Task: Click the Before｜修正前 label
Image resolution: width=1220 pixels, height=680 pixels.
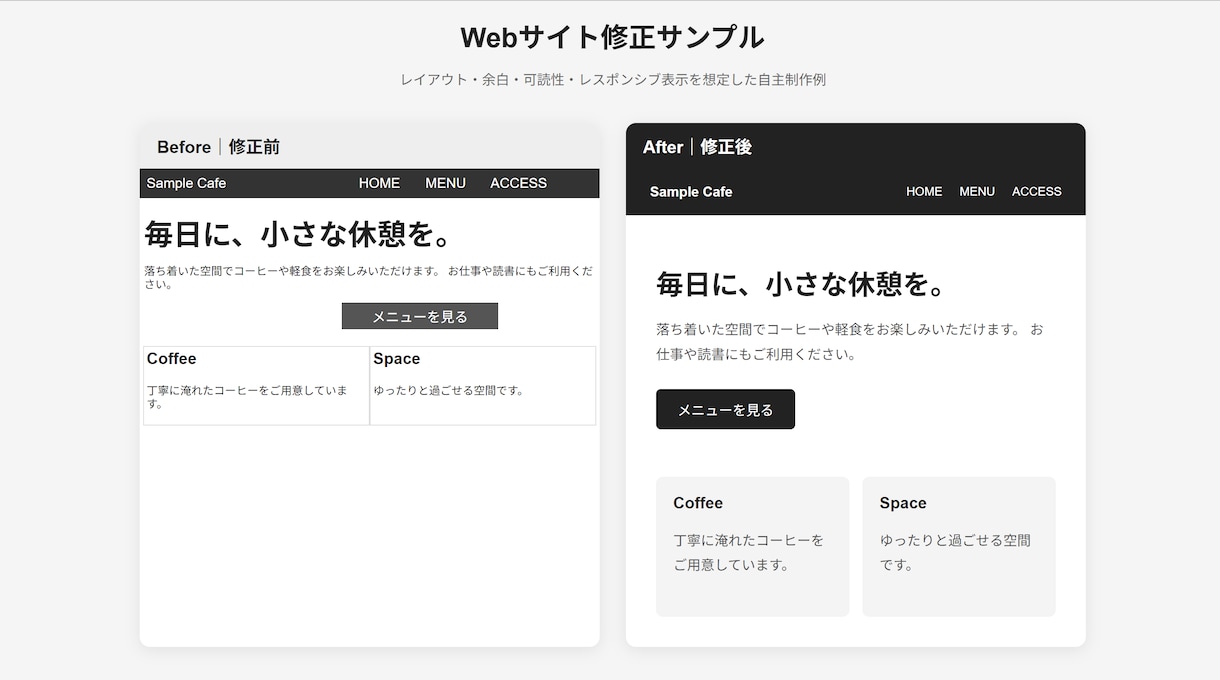Action: click(218, 147)
